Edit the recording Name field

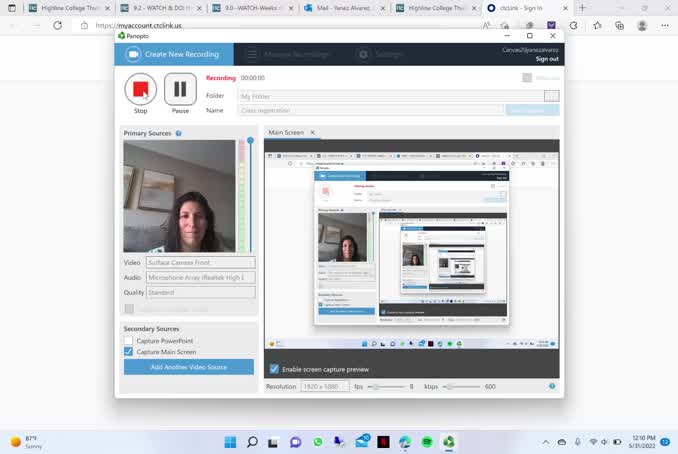coord(371,111)
